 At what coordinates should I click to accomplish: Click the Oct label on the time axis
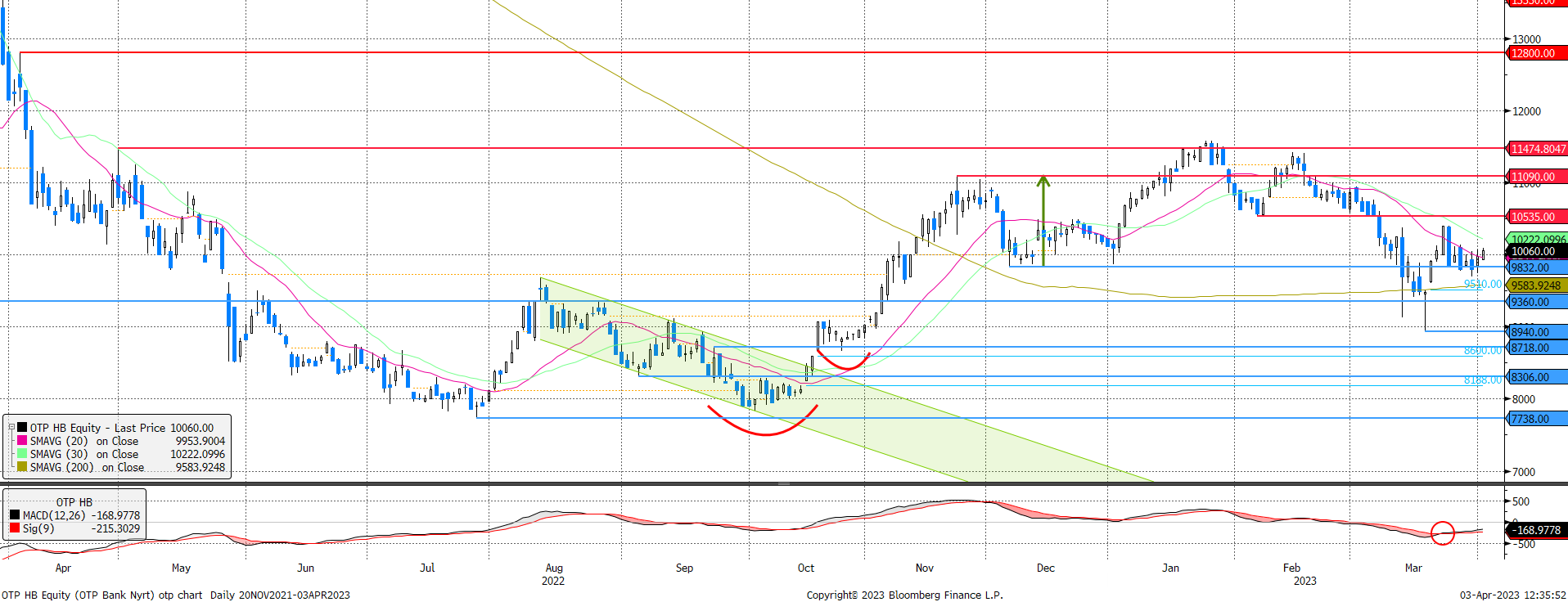pos(806,568)
